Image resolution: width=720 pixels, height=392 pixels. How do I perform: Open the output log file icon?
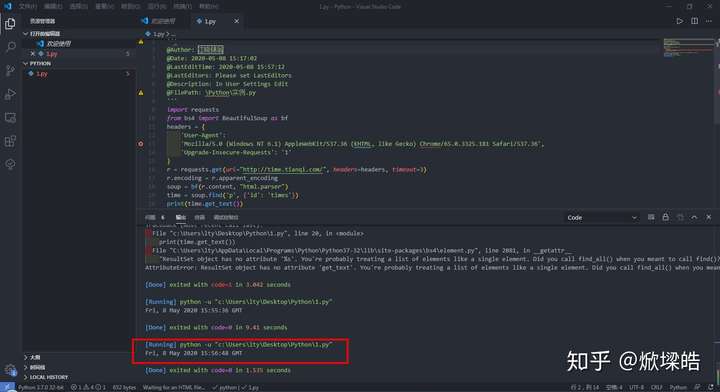click(x=680, y=217)
